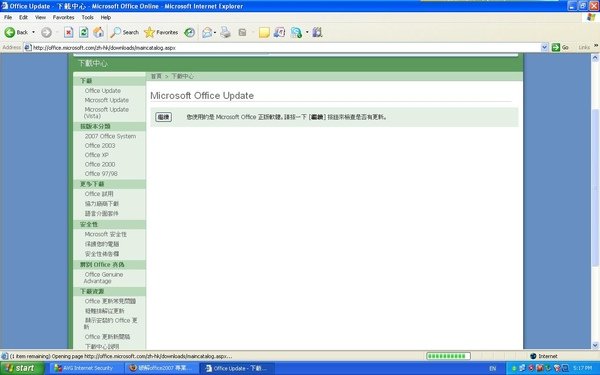Click the yellow note icon in toolbar
The height and width of the screenshot is (375, 600).
coord(264,33)
